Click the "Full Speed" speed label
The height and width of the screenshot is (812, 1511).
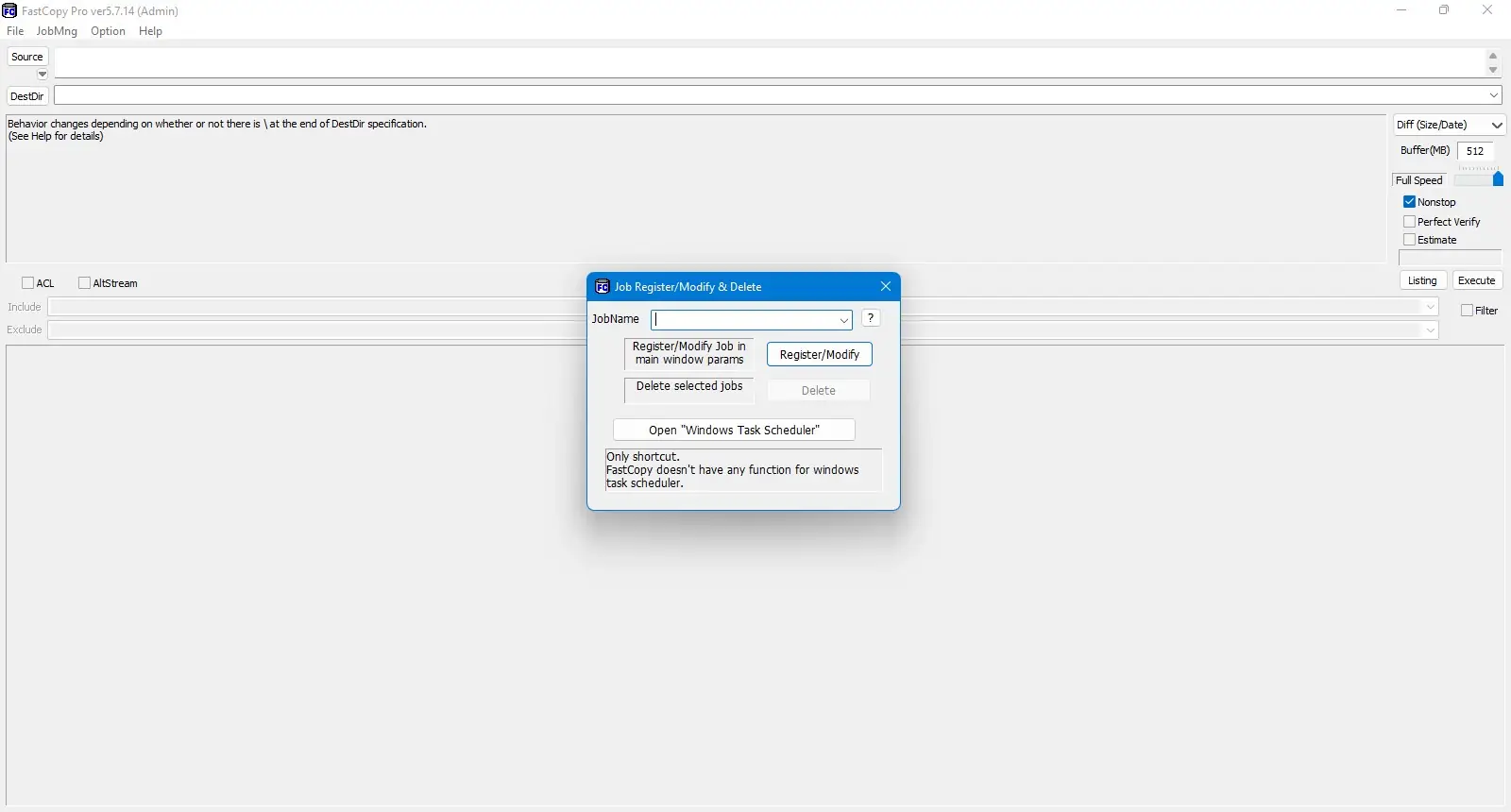pos(1419,180)
